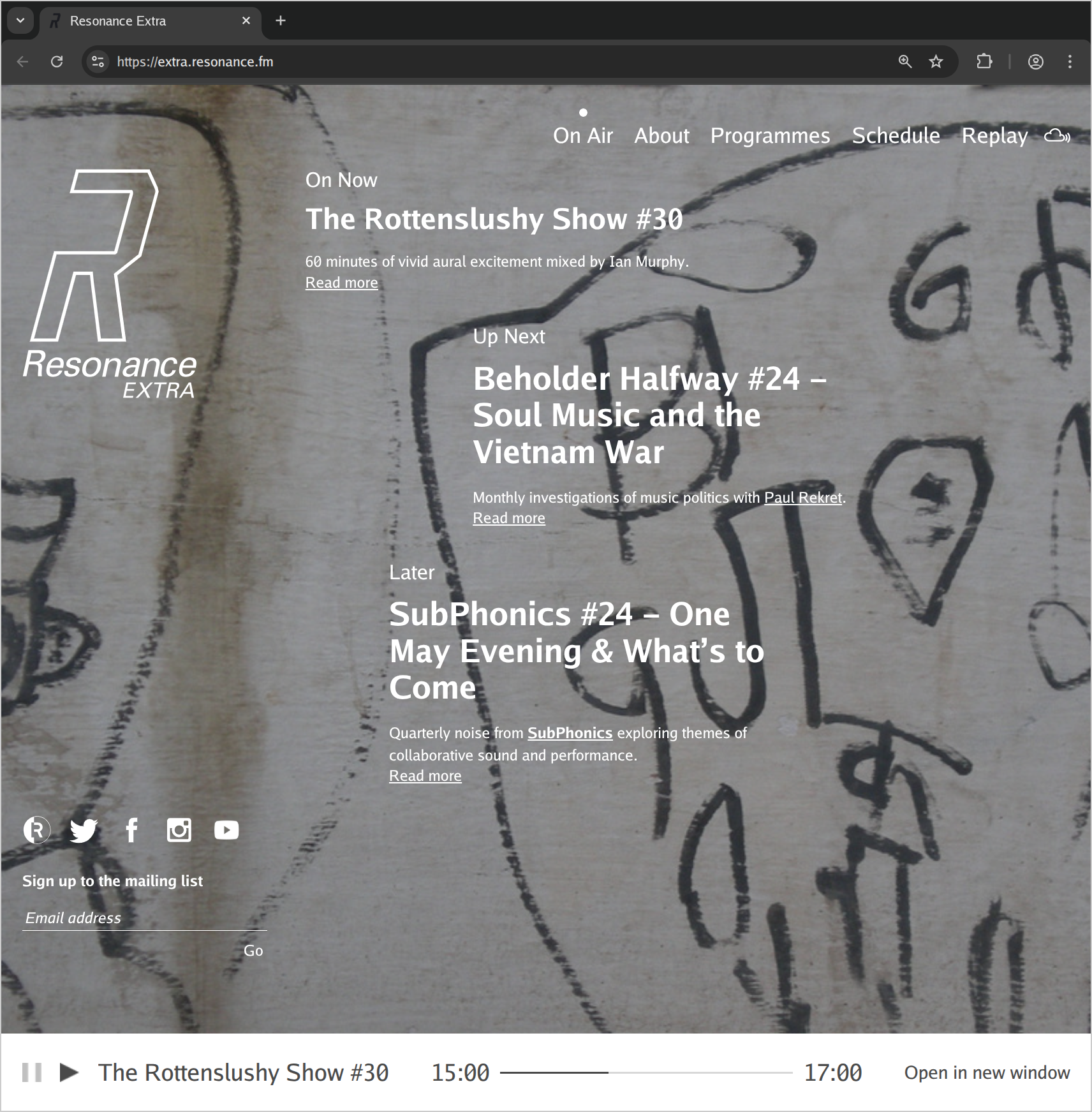Submit mailing list with Go button

click(x=253, y=951)
